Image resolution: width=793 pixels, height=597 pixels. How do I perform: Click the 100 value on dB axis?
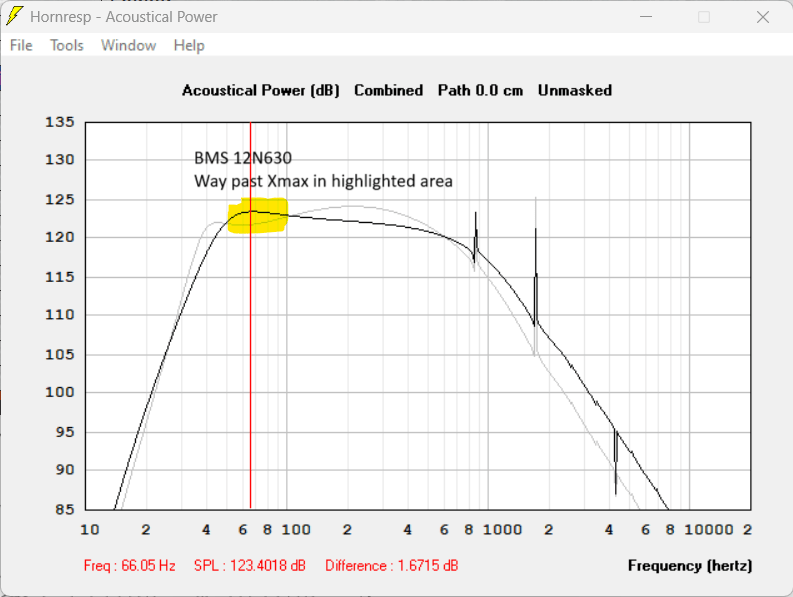[60, 392]
